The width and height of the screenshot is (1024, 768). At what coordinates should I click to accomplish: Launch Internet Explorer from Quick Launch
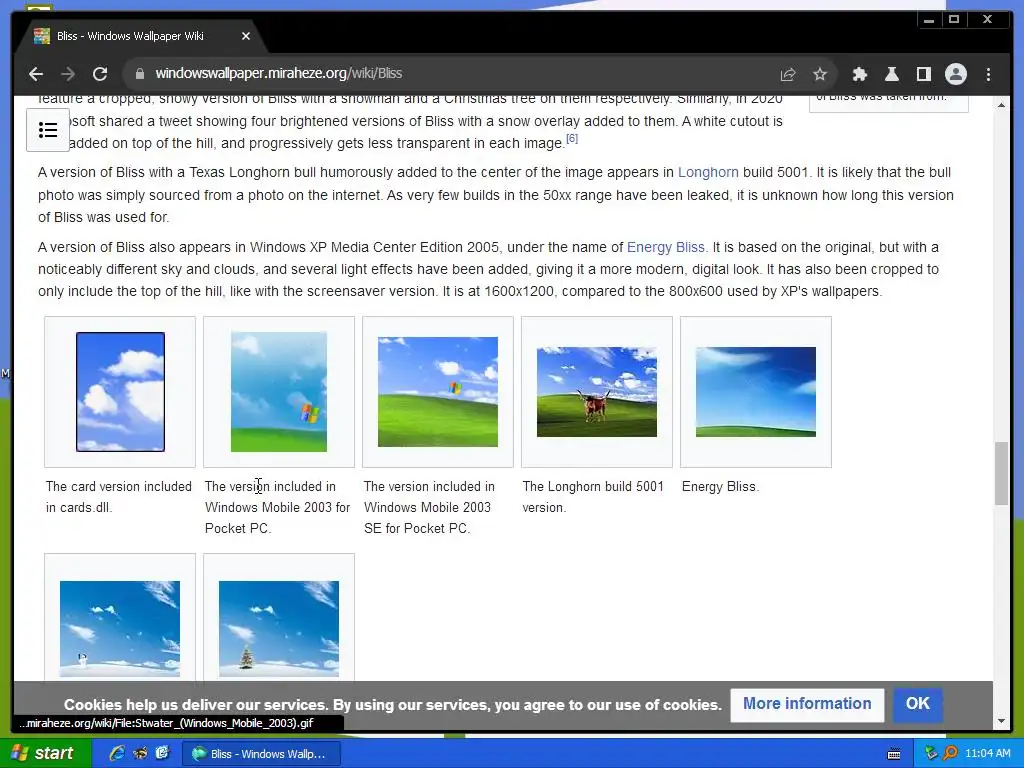(x=118, y=753)
